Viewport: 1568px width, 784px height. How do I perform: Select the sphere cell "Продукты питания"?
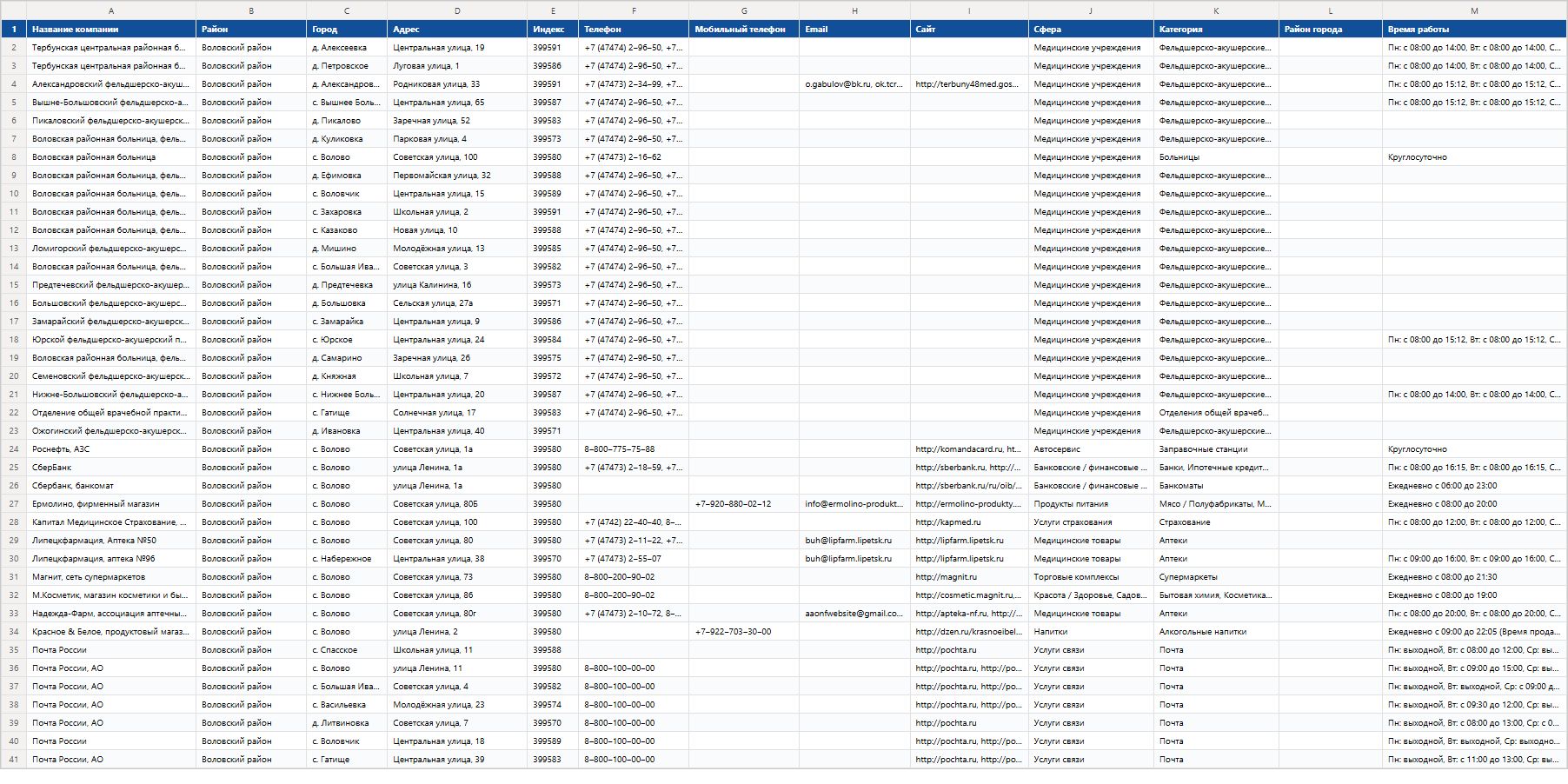pos(1091,504)
